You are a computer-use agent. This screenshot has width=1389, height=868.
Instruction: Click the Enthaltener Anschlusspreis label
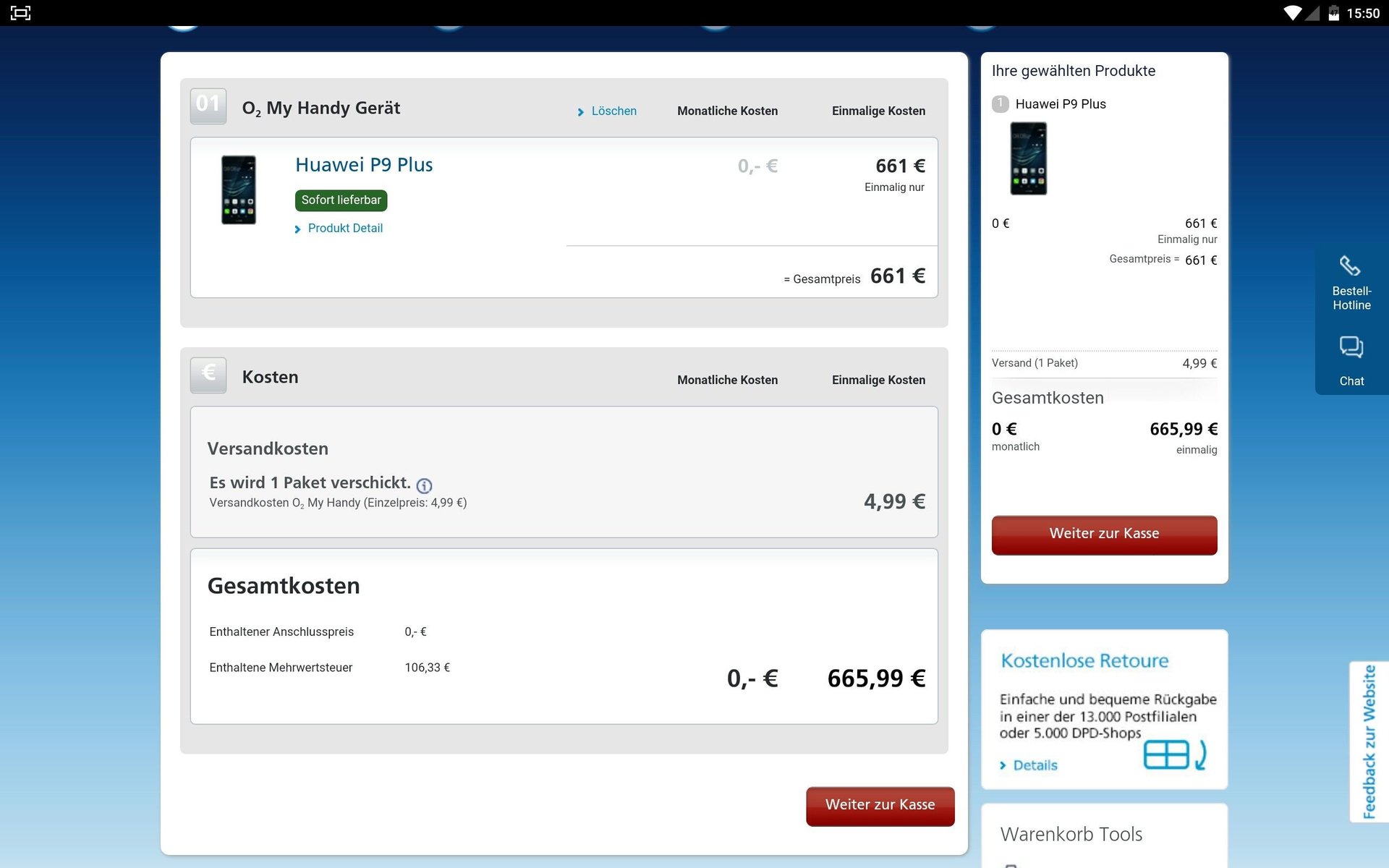[x=281, y=632]
